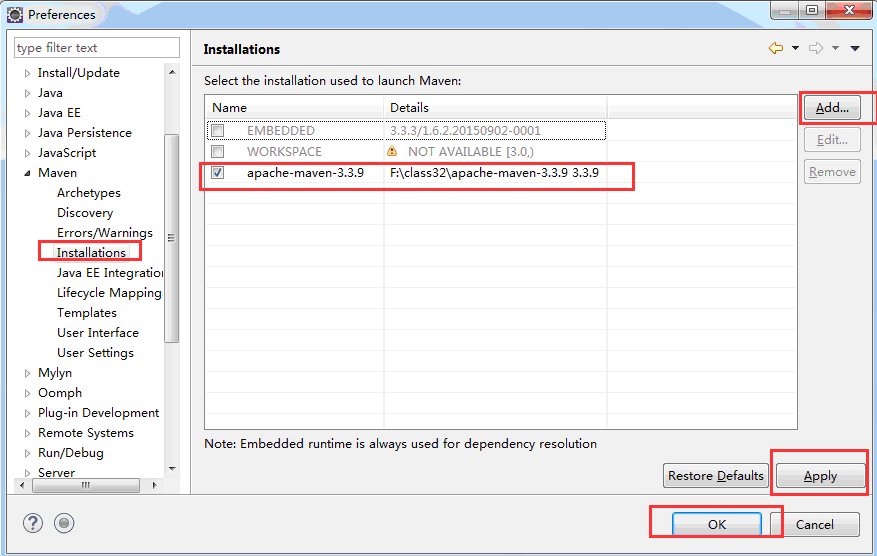The width and height of the screenshot is (877, 556).
Task: Click the oomph preference recorder icon
Action: pos(64,523)
